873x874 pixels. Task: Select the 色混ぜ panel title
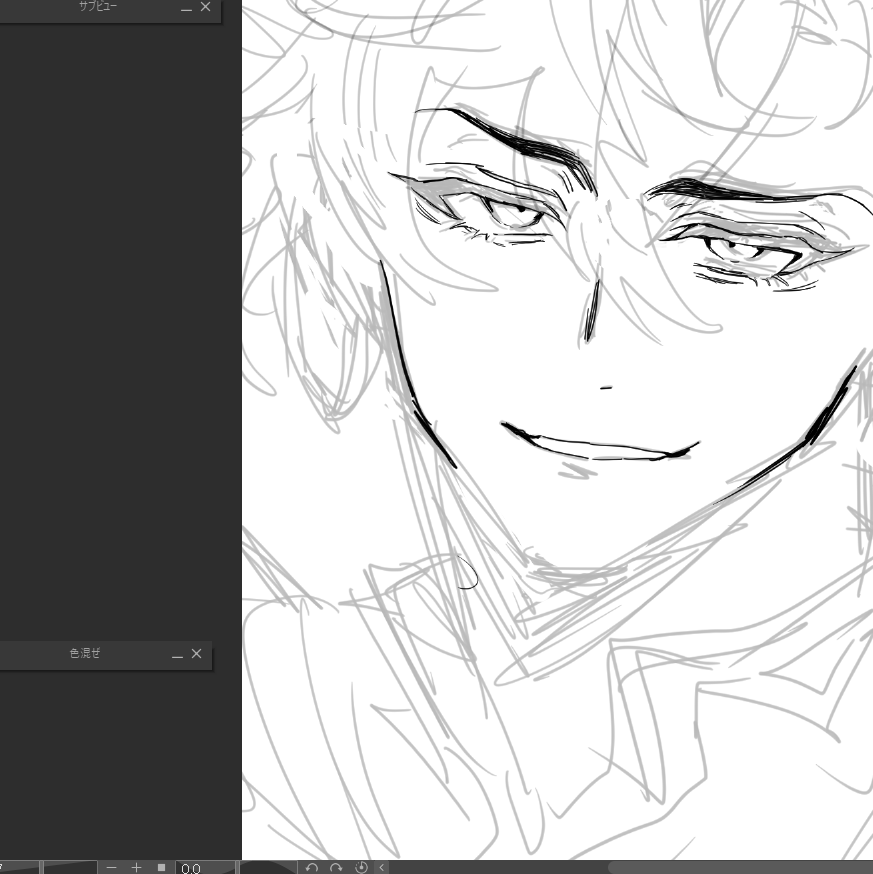(x=85, y=653)
